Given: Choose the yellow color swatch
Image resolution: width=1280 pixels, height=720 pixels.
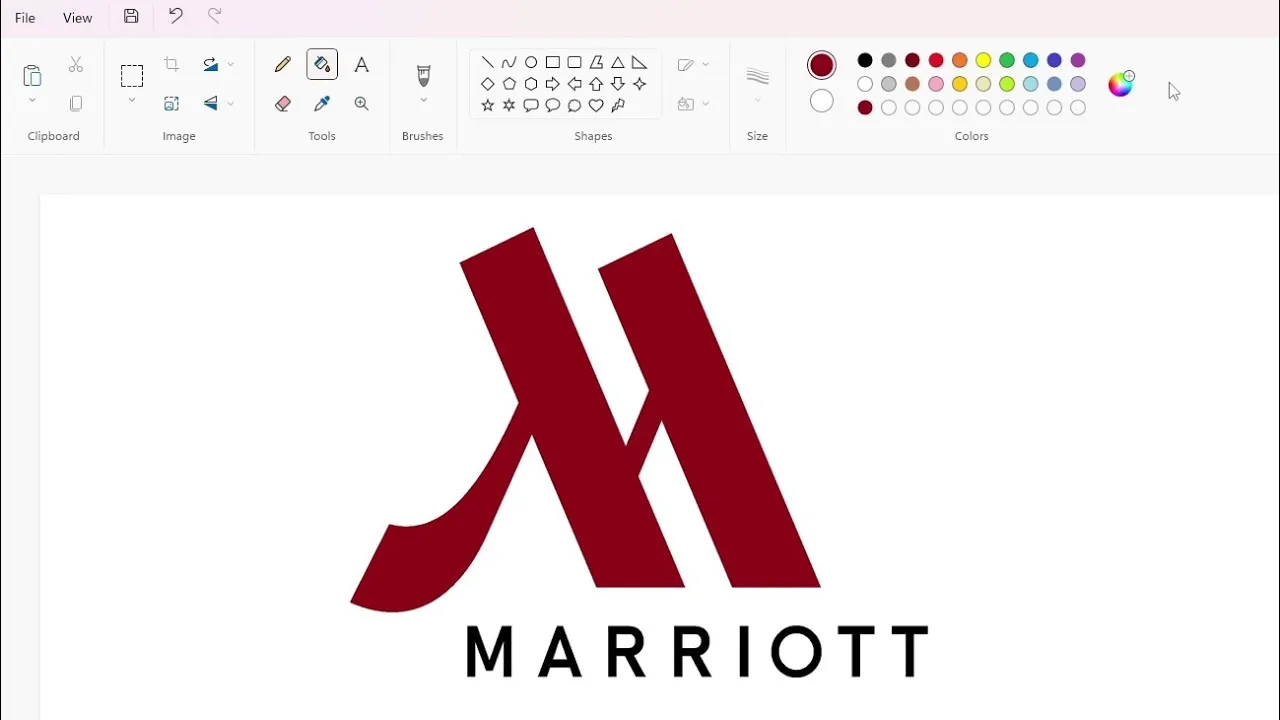Looking at the screenshot, I should click(x=983, y=61).
